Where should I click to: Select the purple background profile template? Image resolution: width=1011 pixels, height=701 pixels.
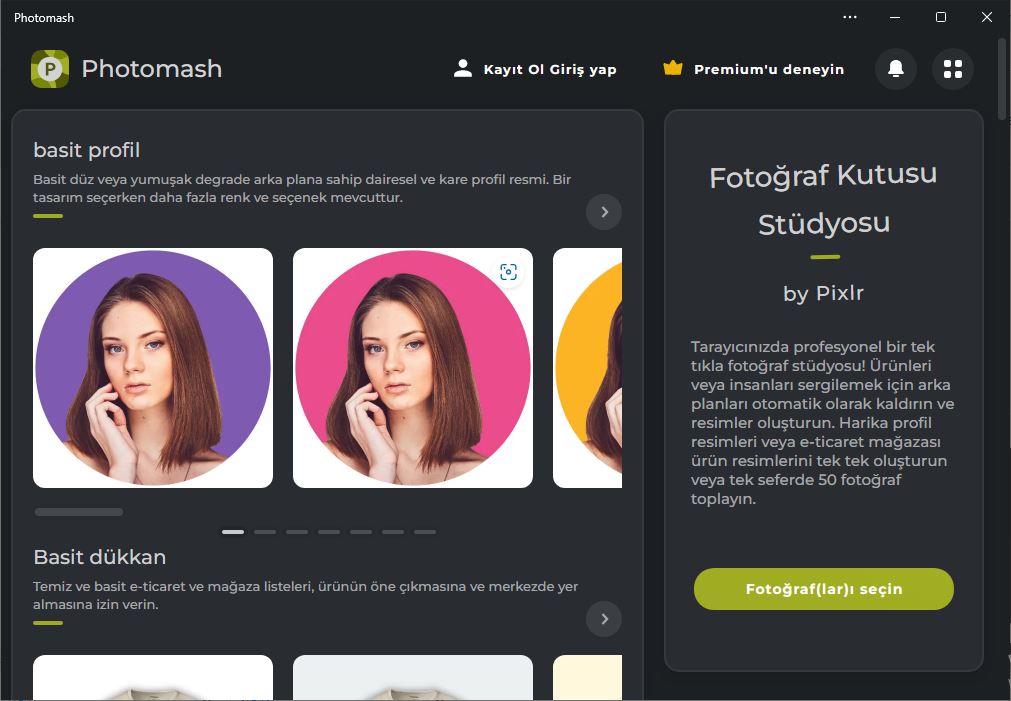[153, 368]
